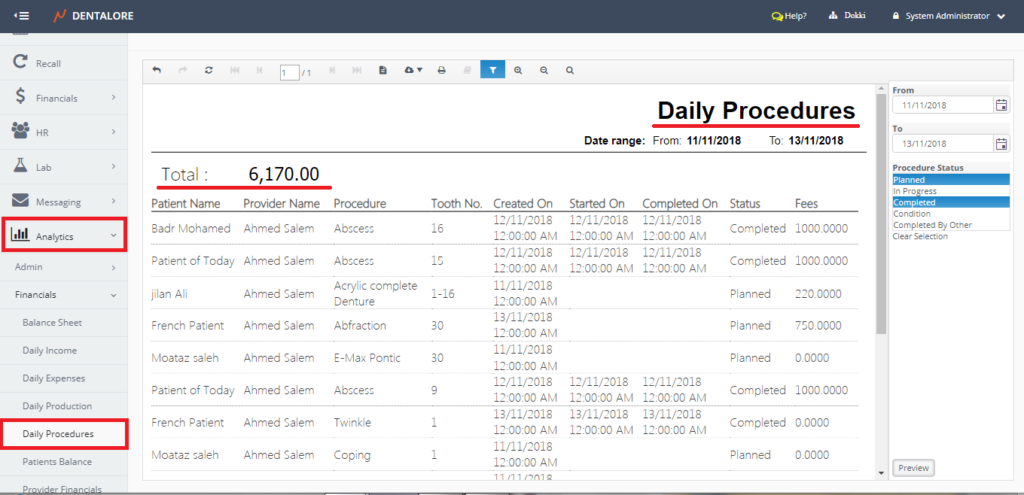This screenshot has height=495, width=1024.
Task: Select Planned in the Procedure Status list
Action: click(950, 180)
